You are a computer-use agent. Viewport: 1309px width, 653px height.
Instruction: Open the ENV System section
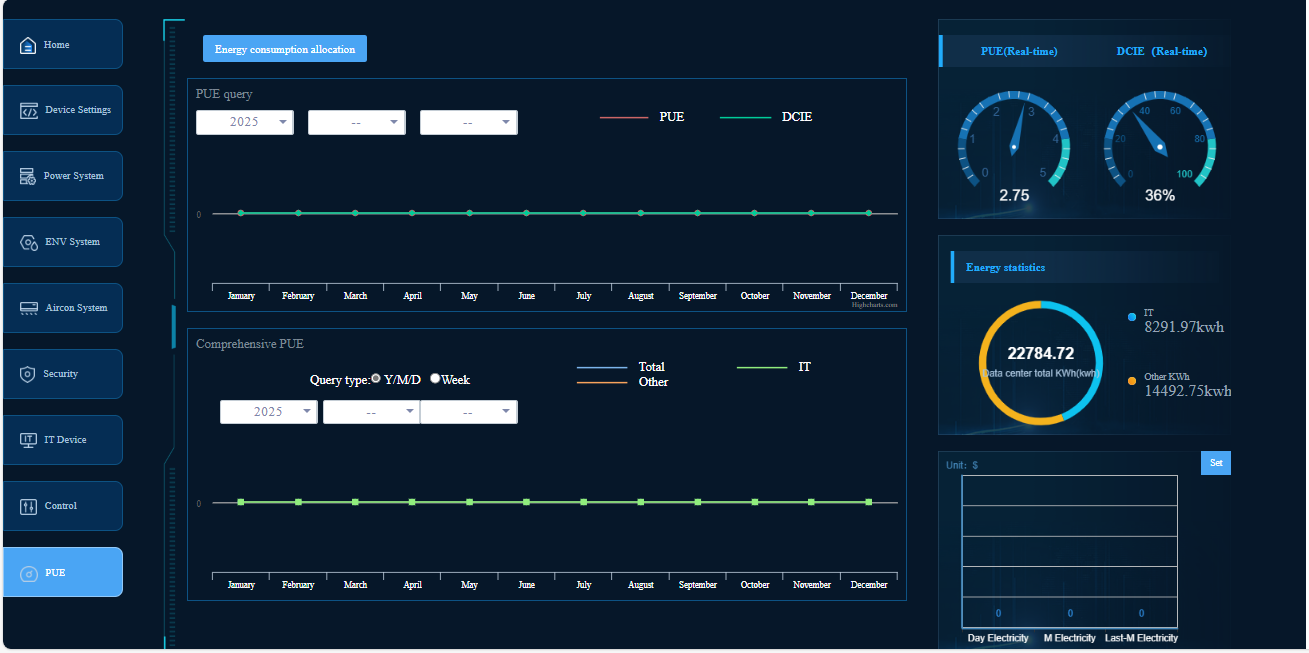(63, 242)
